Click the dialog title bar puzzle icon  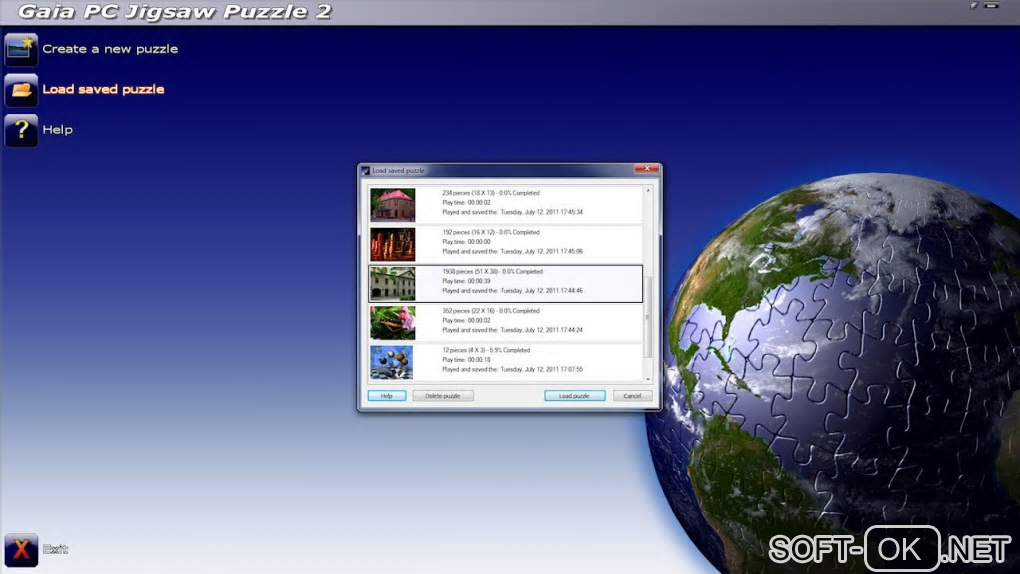coord(366,171)
